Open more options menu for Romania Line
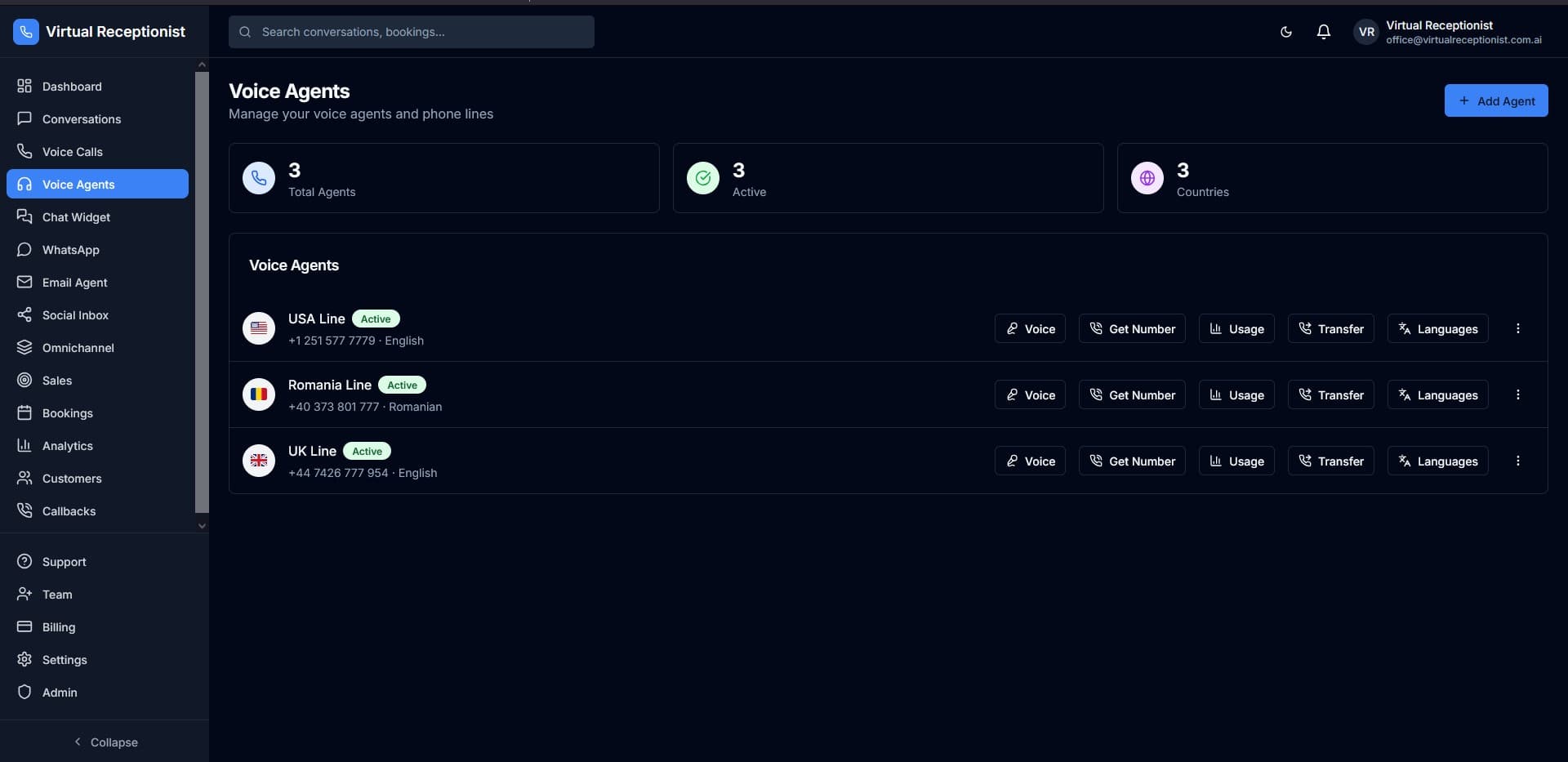The height and width of the screenshot is (762, 1568). point(1517,394)
